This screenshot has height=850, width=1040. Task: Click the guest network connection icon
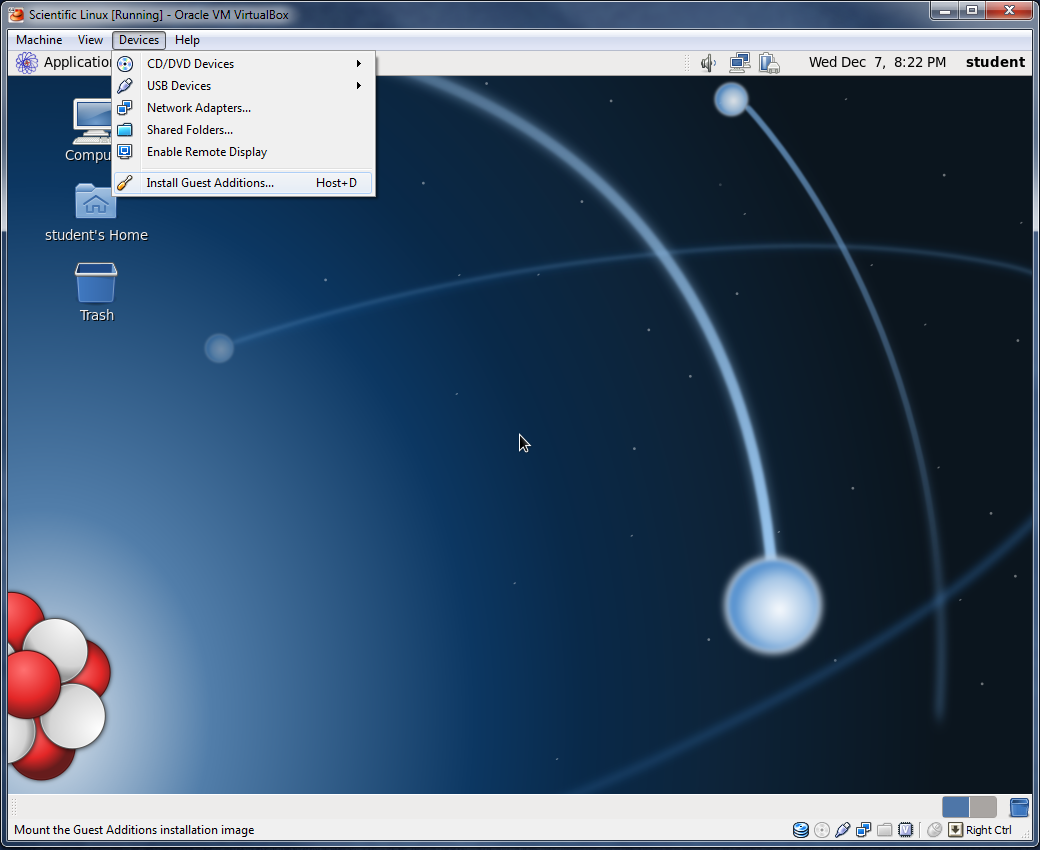(x=740, y=63)
